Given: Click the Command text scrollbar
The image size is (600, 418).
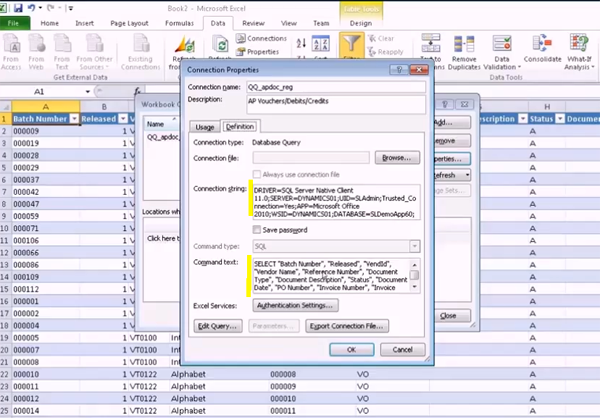Looking at the screenshot, I should [x=414, y=276].
